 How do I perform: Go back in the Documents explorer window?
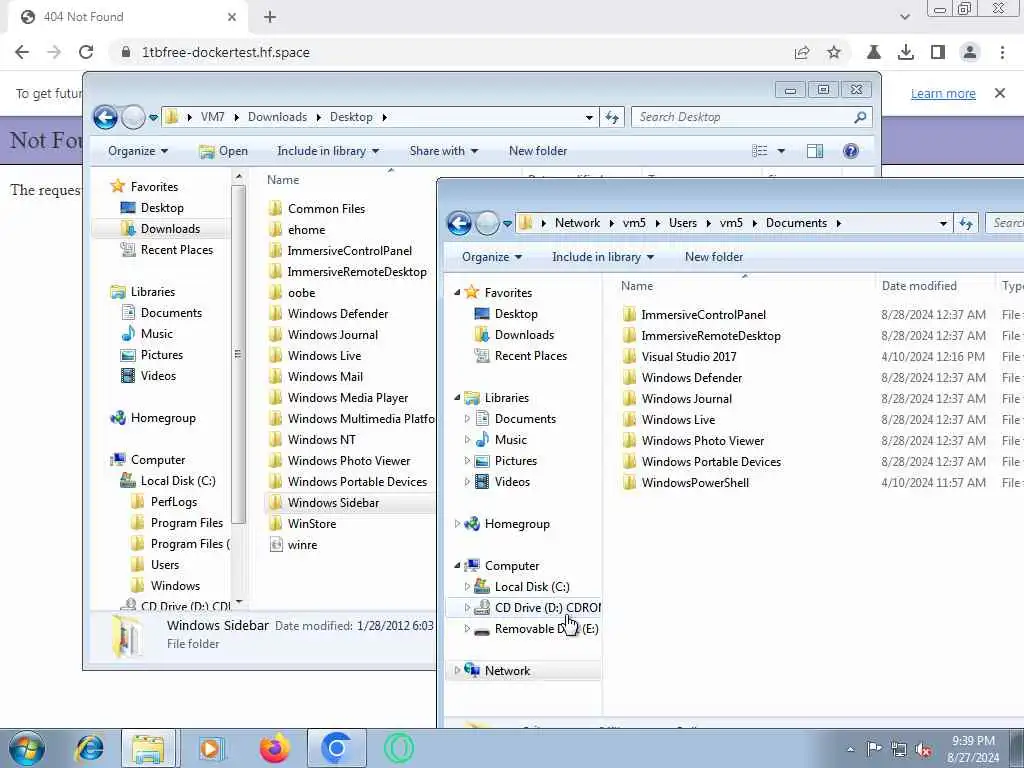459,223
